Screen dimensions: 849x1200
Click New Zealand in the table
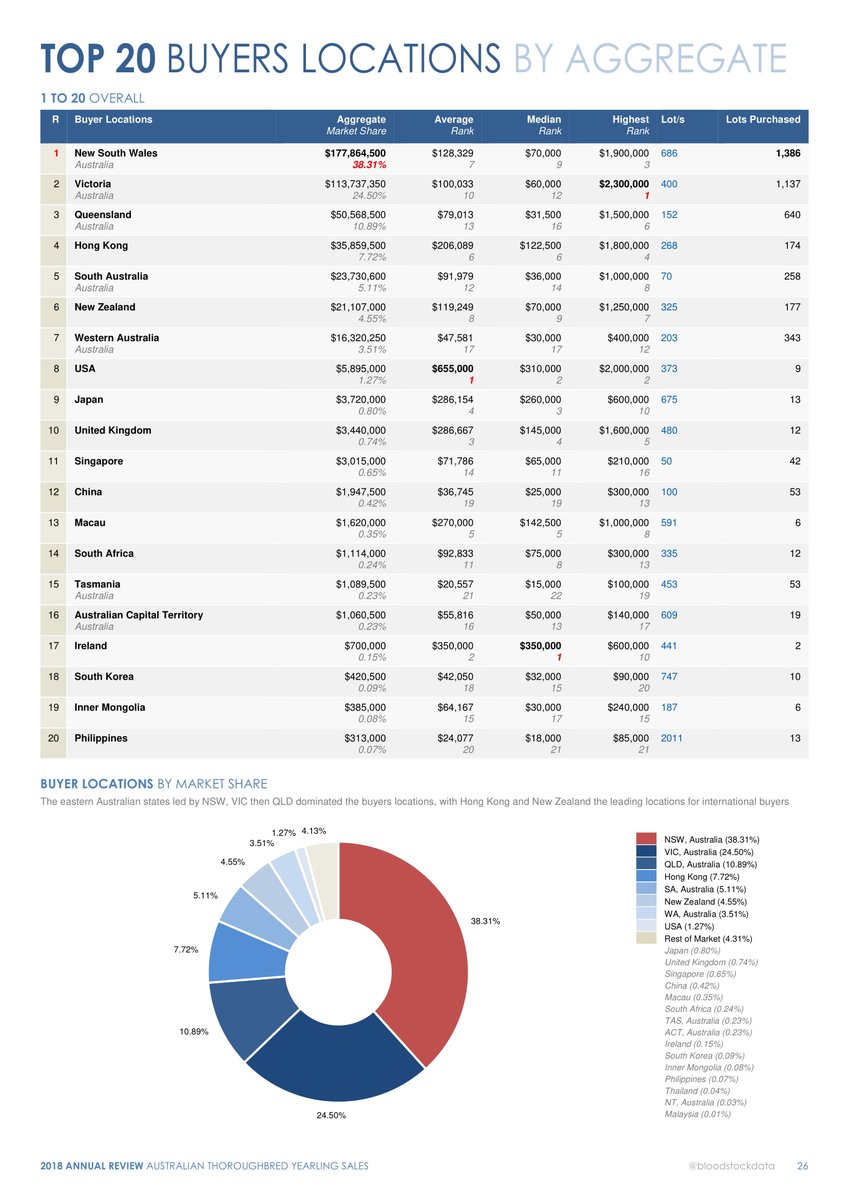[x=105, y=307]
